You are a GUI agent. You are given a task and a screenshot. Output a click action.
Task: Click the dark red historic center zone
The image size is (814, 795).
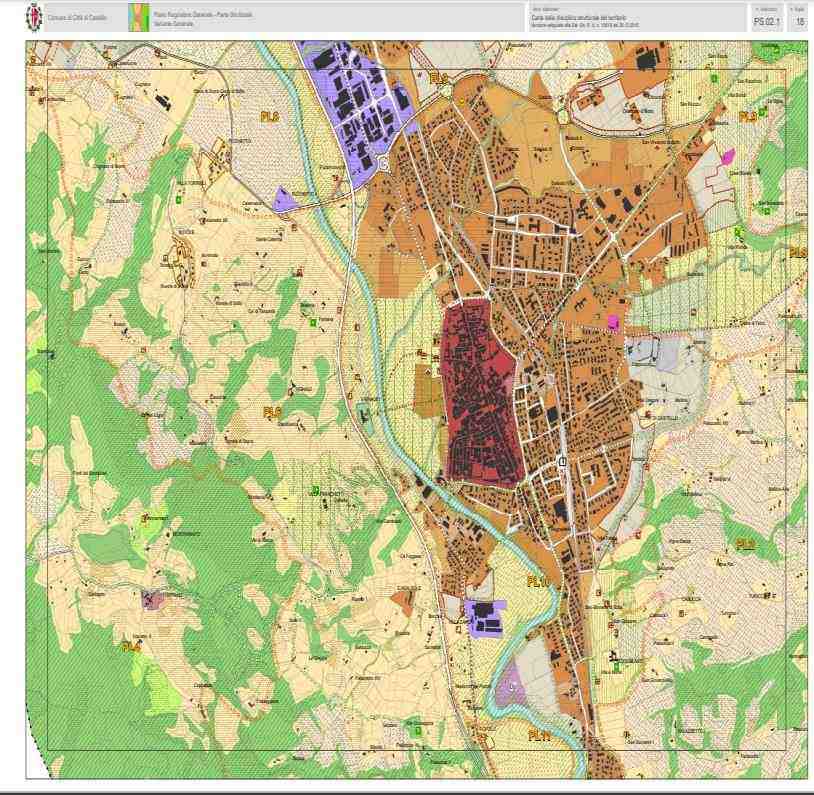[x=478, y=390]
